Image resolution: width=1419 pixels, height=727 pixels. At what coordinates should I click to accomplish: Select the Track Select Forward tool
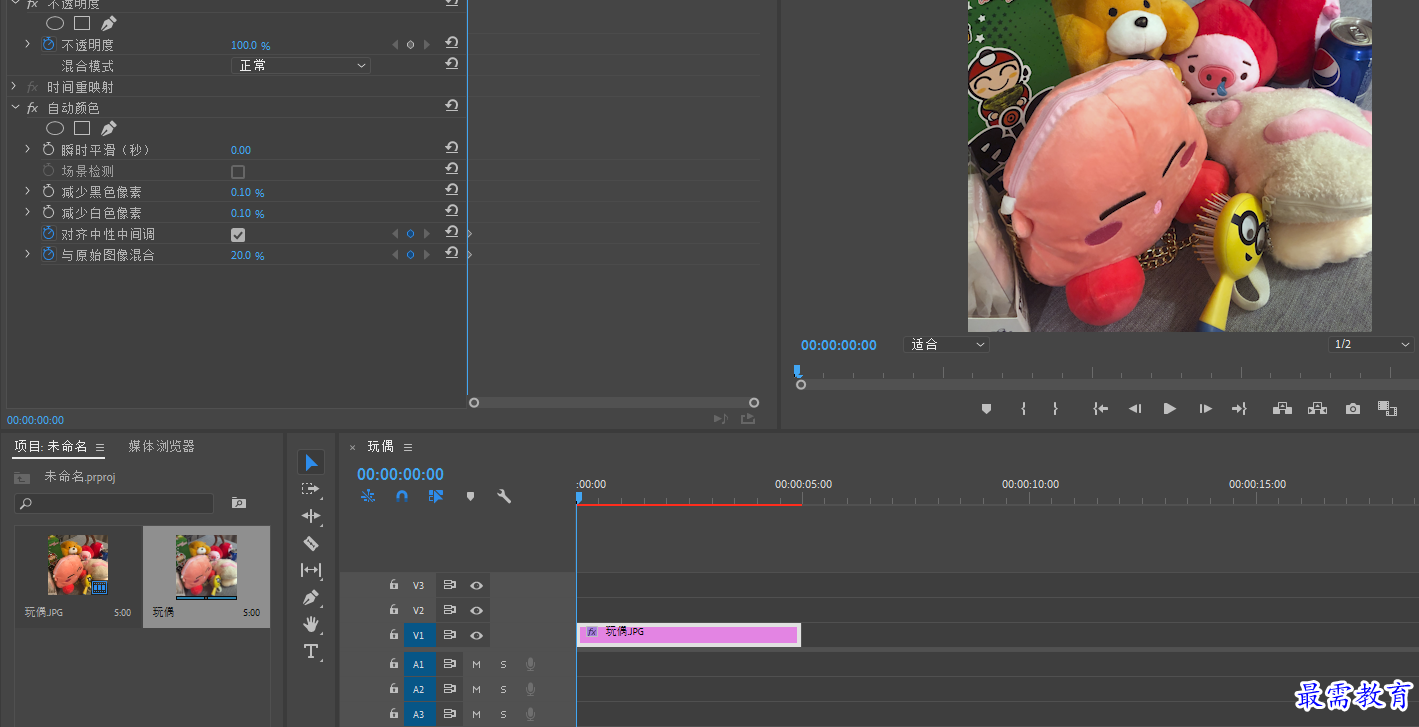click(x=311, y=489)
